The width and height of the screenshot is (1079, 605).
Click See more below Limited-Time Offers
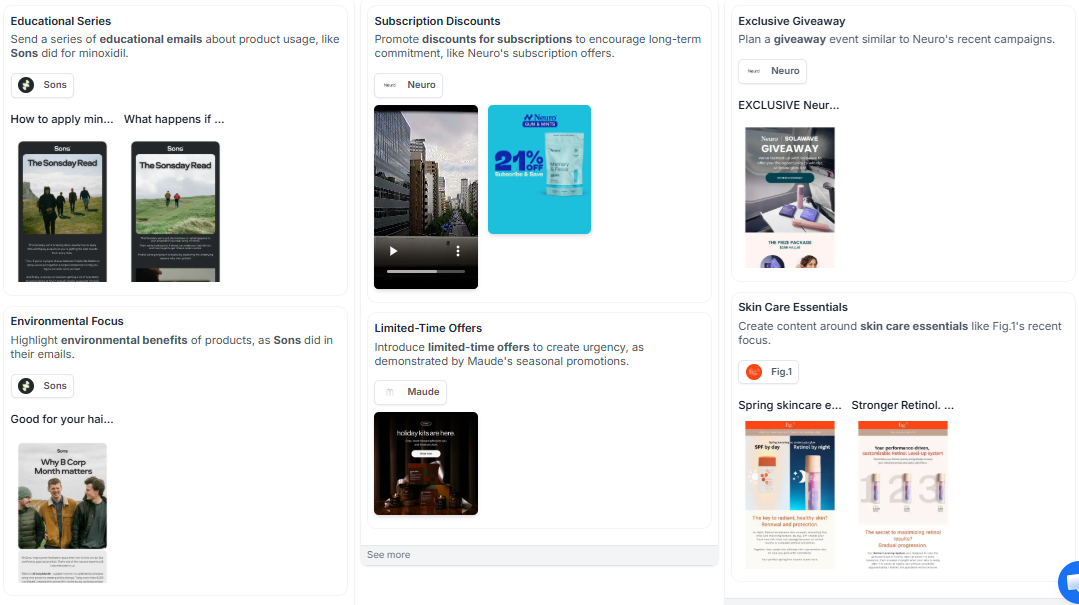click(x=389, y=555)
